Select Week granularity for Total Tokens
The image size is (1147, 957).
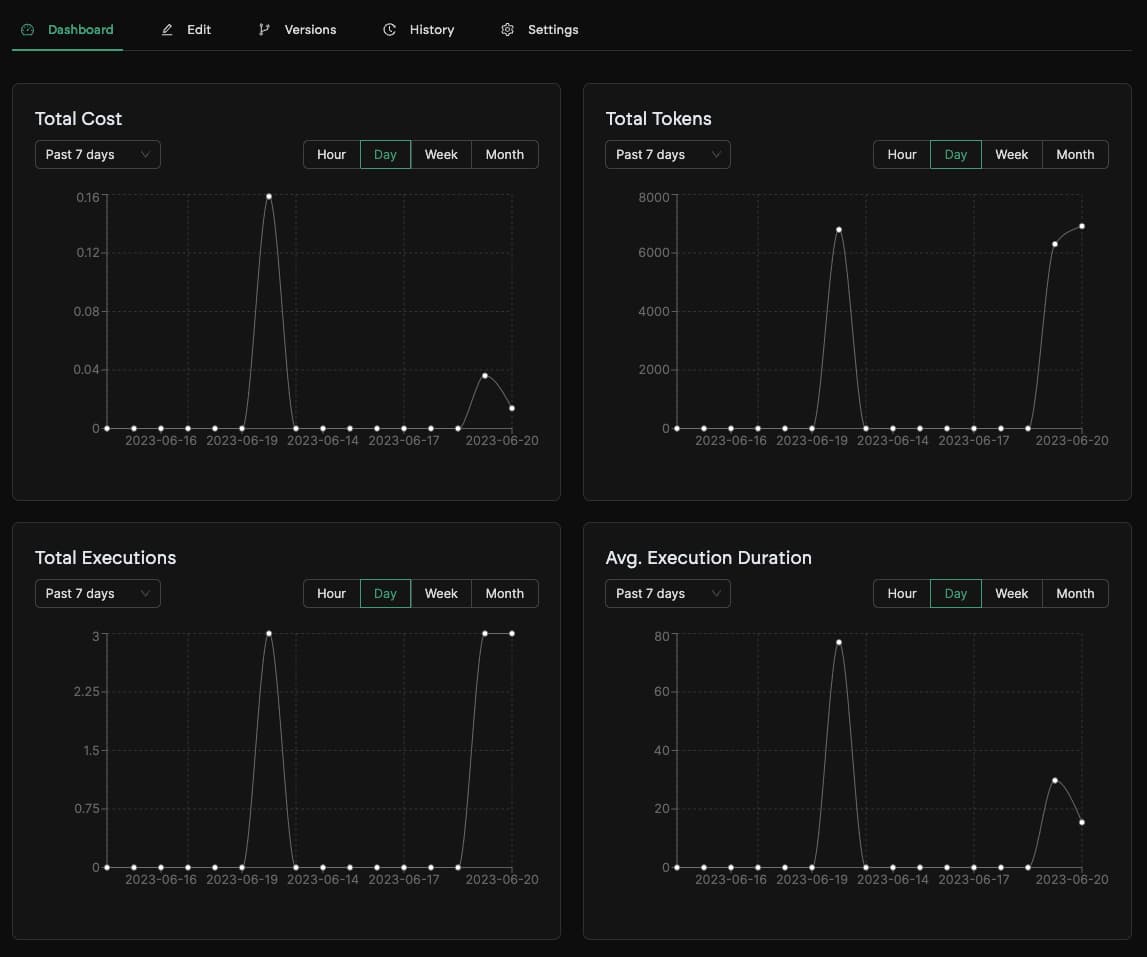click(x=1011, y=155)
